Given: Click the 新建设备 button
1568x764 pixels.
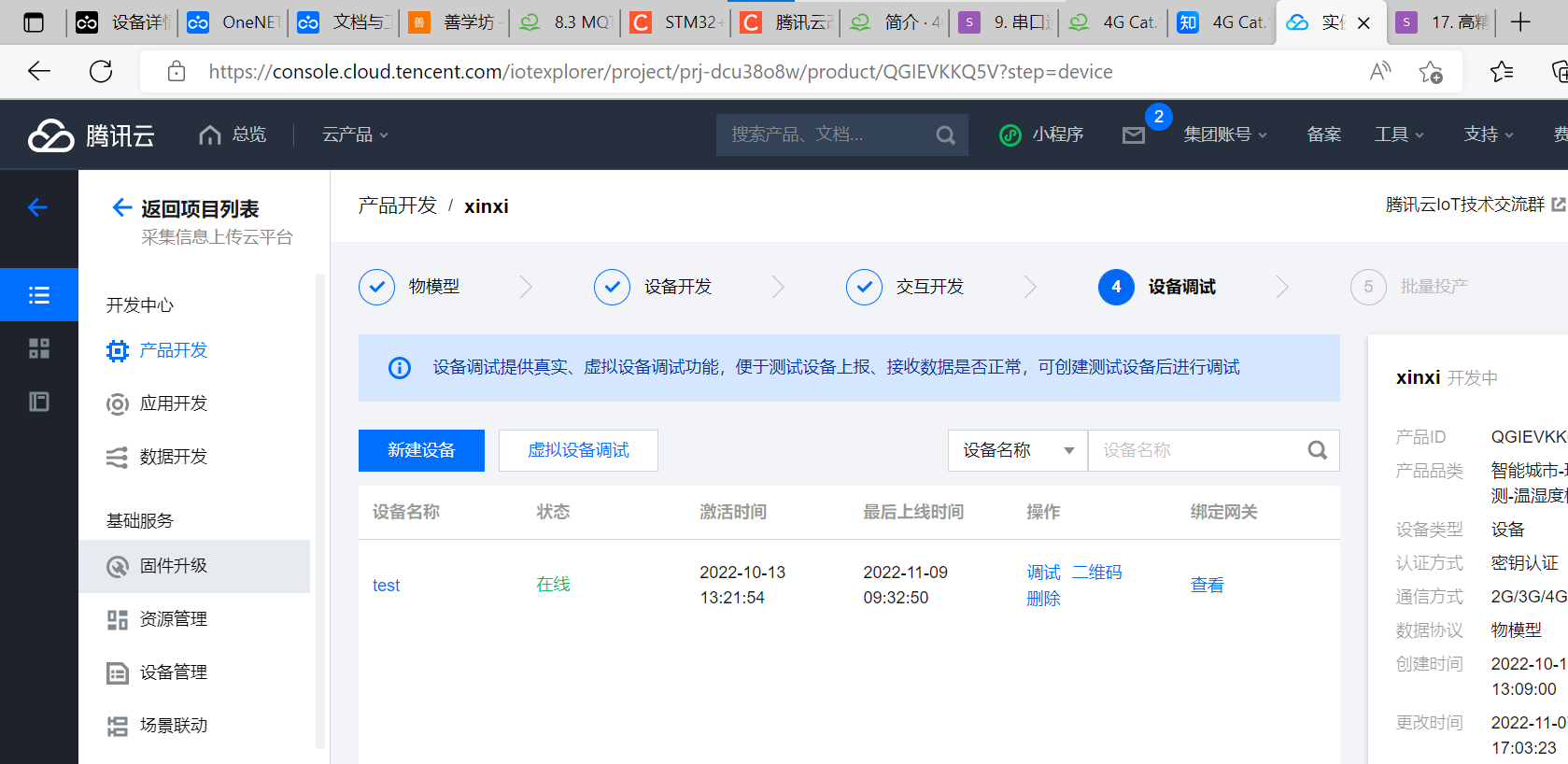Looking at the screenshot, I should click(421, 450).
